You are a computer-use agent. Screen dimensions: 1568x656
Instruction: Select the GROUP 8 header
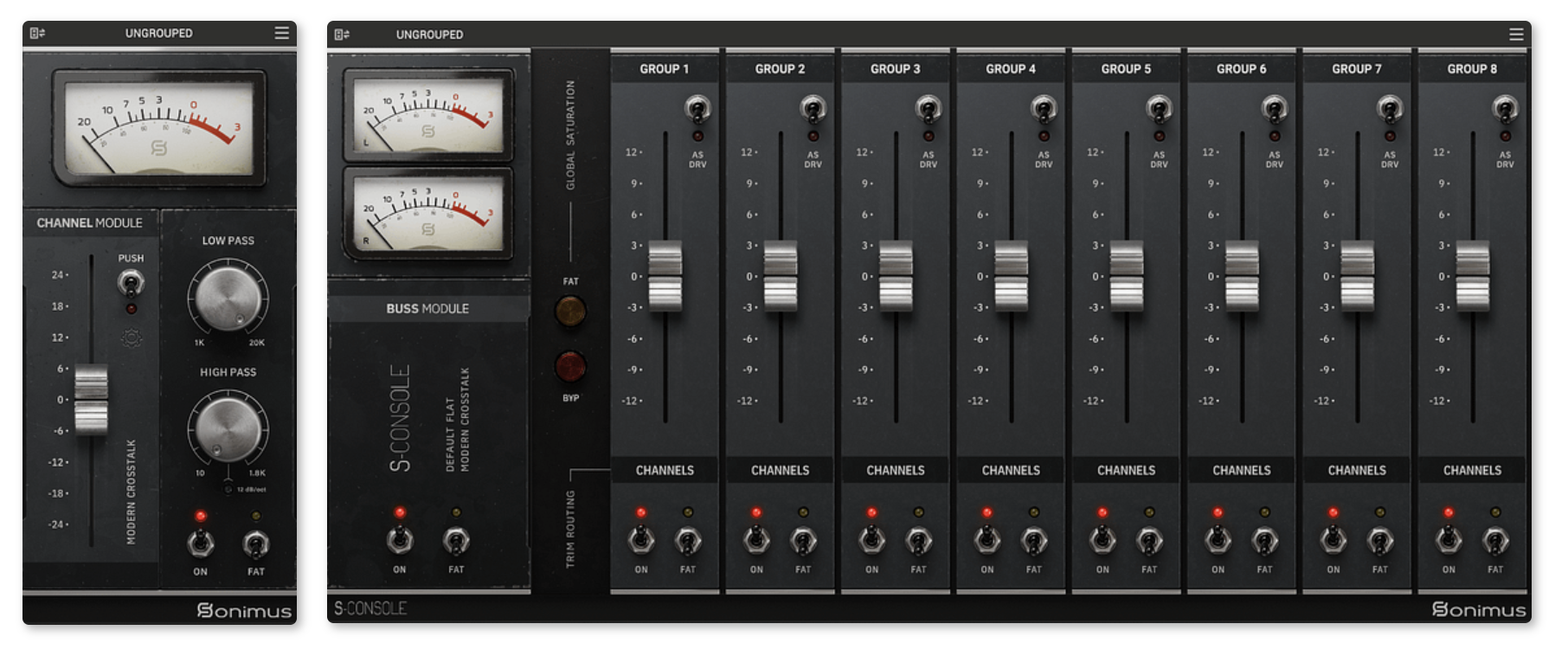tap(1472, 68)
